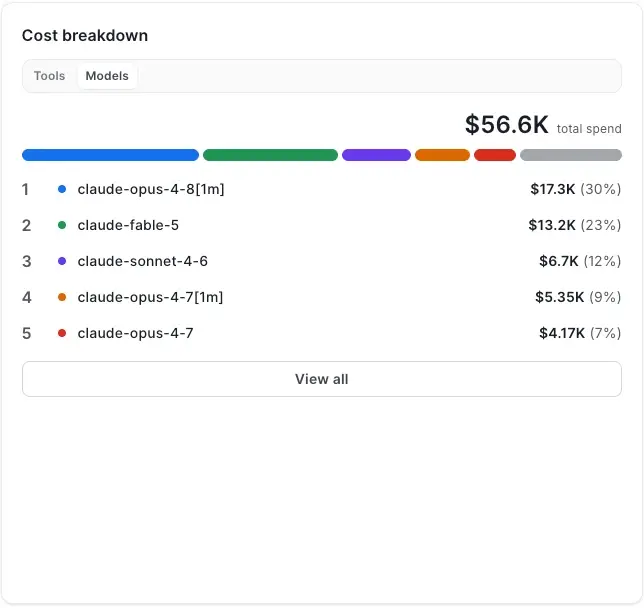
Task: Click rank number 3 in the list
Action: click(27, 261)
